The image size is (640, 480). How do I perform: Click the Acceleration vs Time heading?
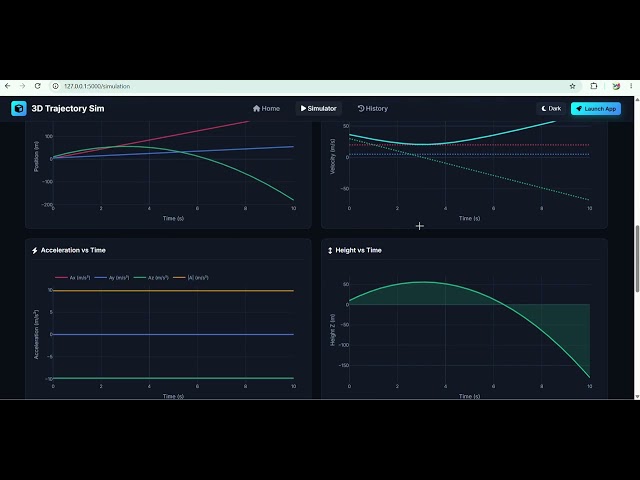tap(73, 250)
